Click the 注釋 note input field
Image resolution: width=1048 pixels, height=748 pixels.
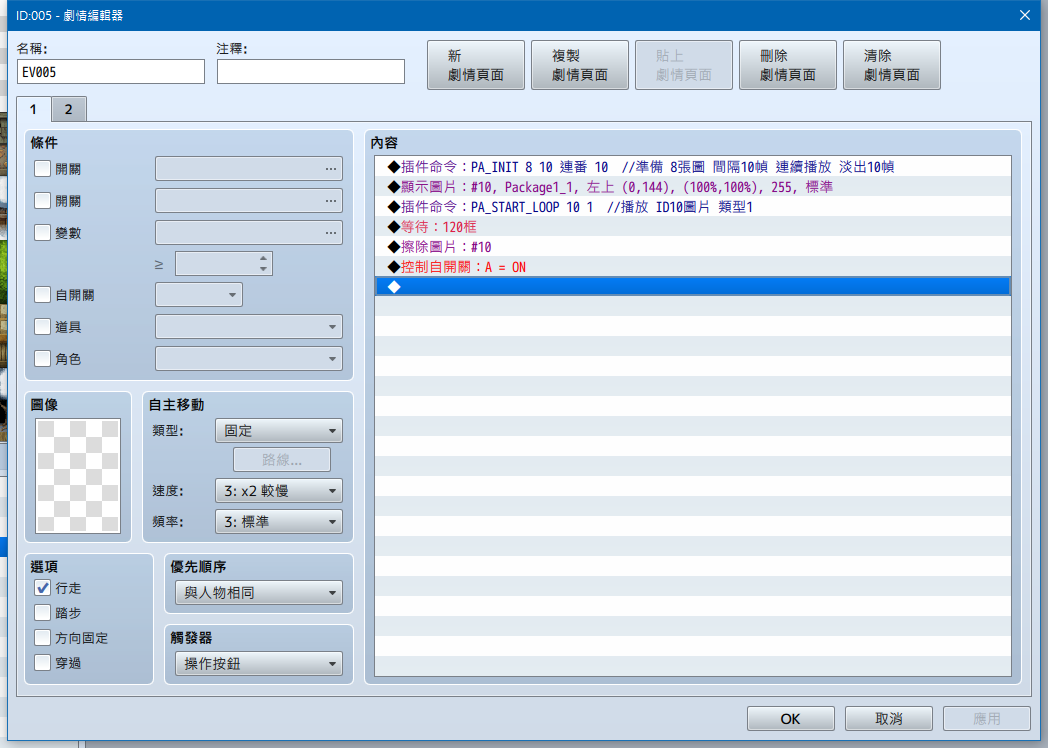coord(311,72)
